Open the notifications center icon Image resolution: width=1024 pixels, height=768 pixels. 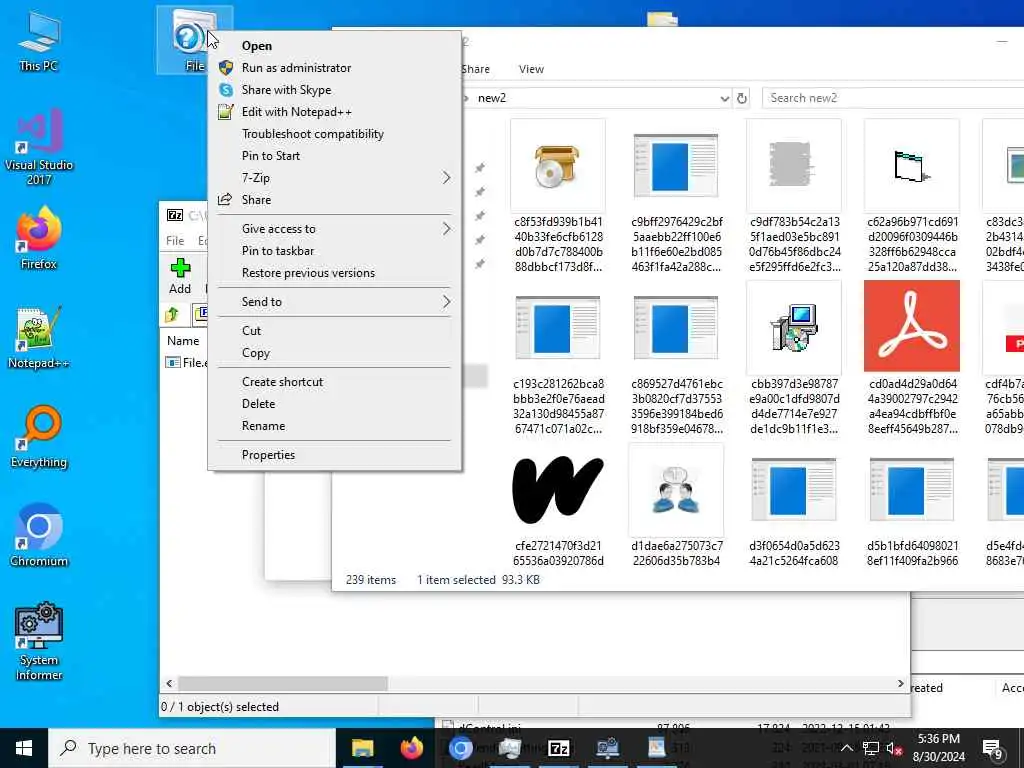click(993, 749)
